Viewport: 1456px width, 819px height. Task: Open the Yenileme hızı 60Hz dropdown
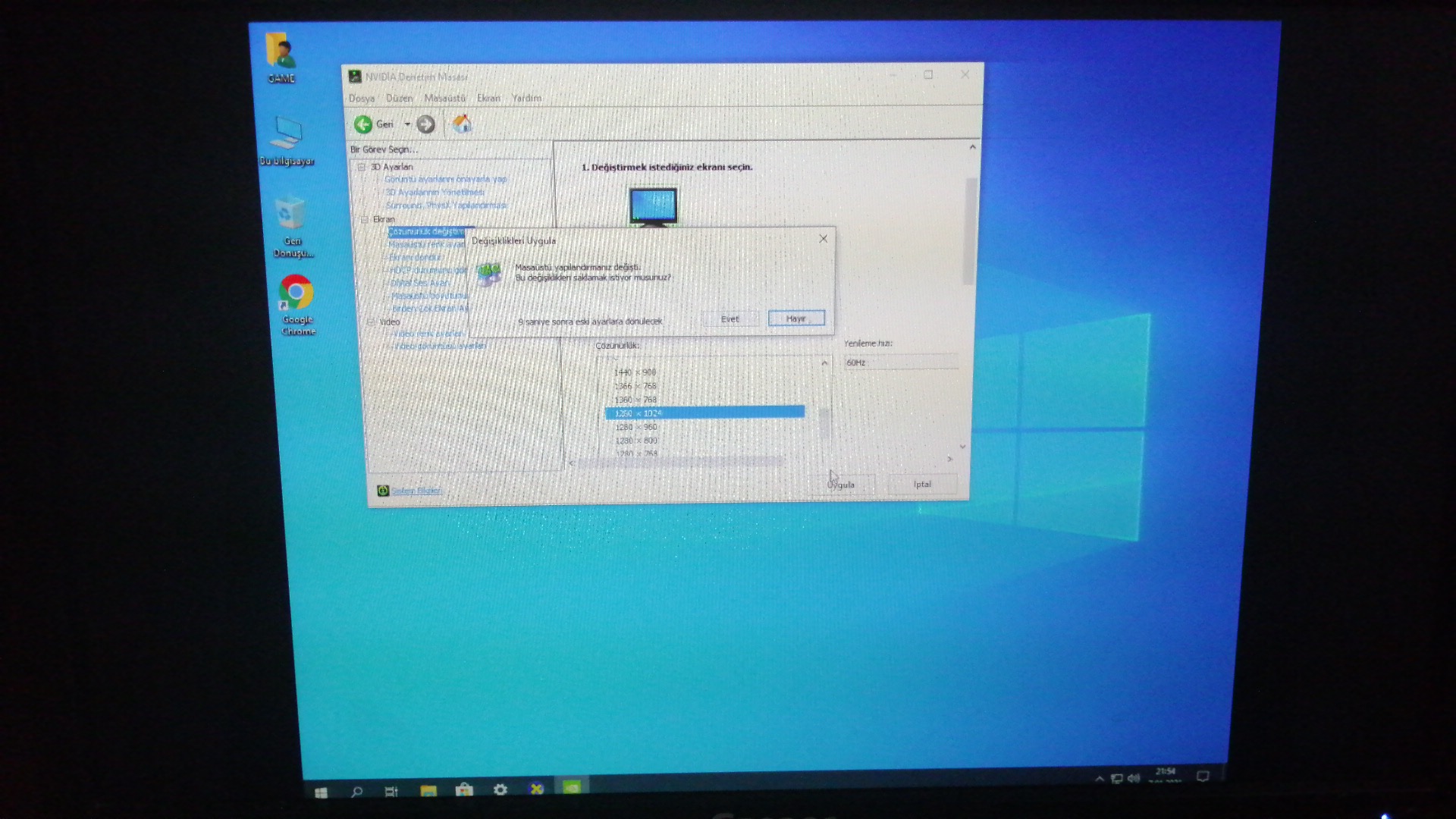tap(900, 362)
